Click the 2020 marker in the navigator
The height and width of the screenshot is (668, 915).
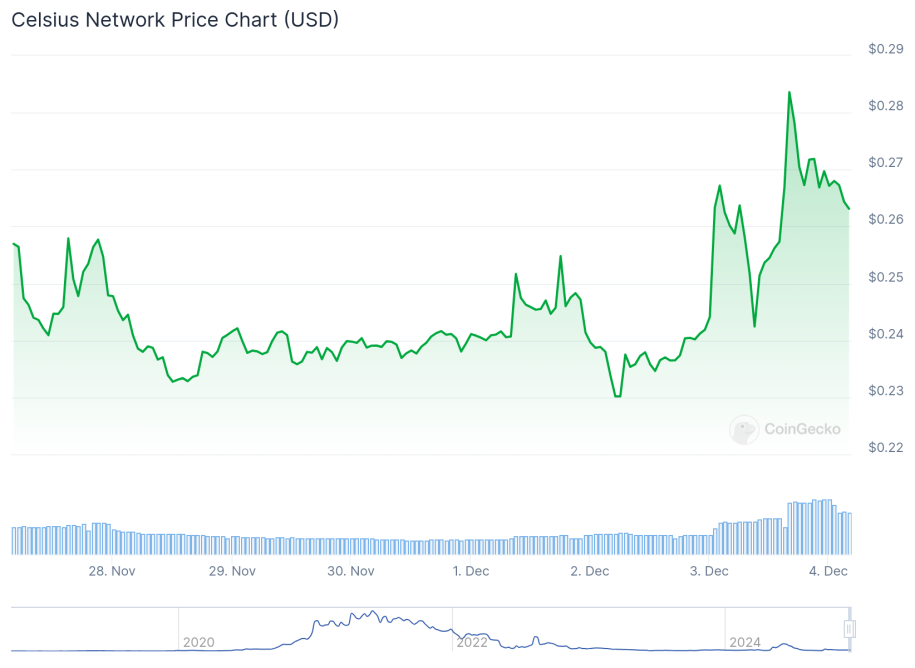point(198,642)
